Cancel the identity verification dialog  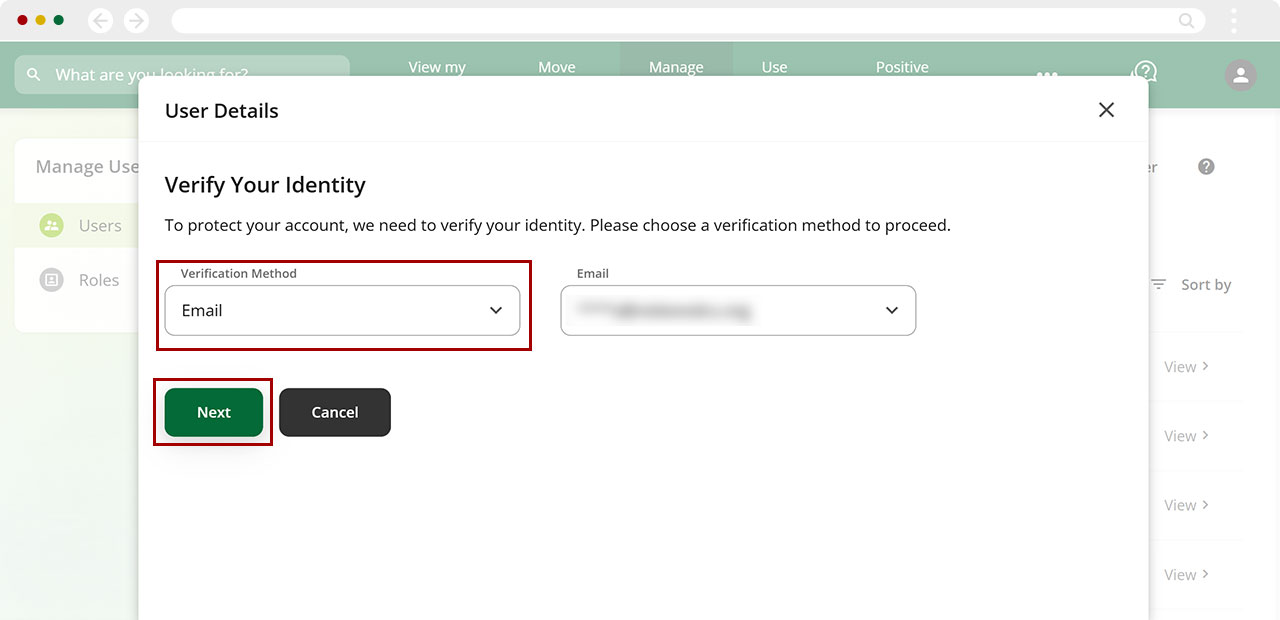point(335,412)
